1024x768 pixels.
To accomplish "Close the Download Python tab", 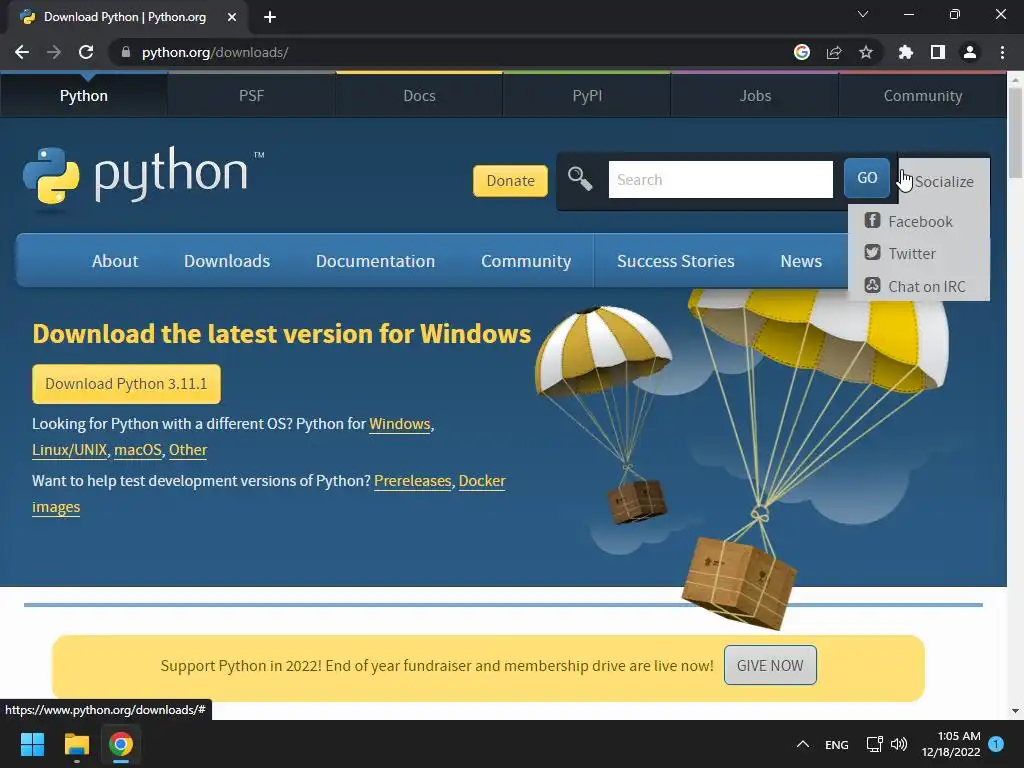I will 232,17.
